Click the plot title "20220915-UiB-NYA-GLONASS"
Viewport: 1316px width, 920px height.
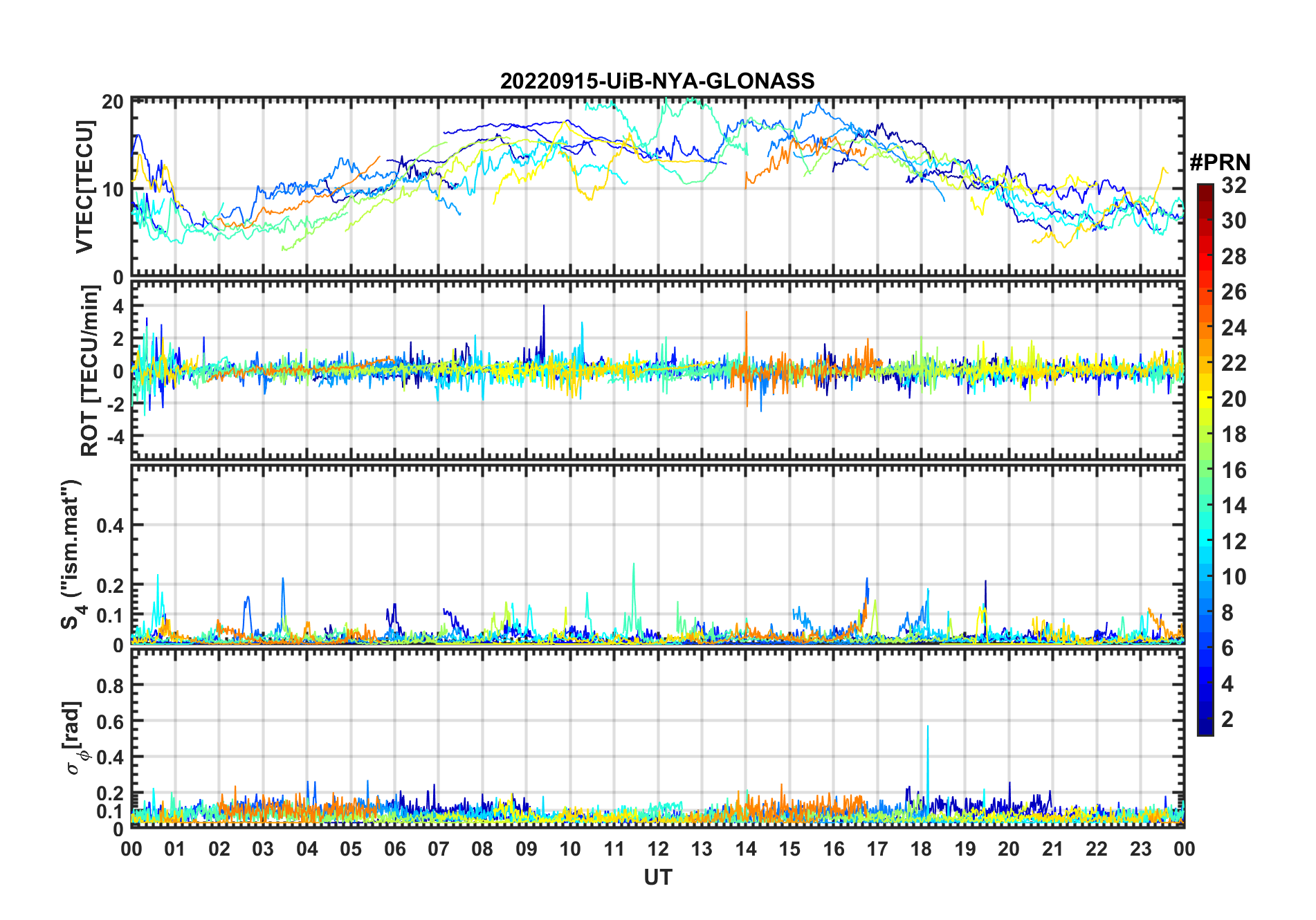[x=657, y=81]
